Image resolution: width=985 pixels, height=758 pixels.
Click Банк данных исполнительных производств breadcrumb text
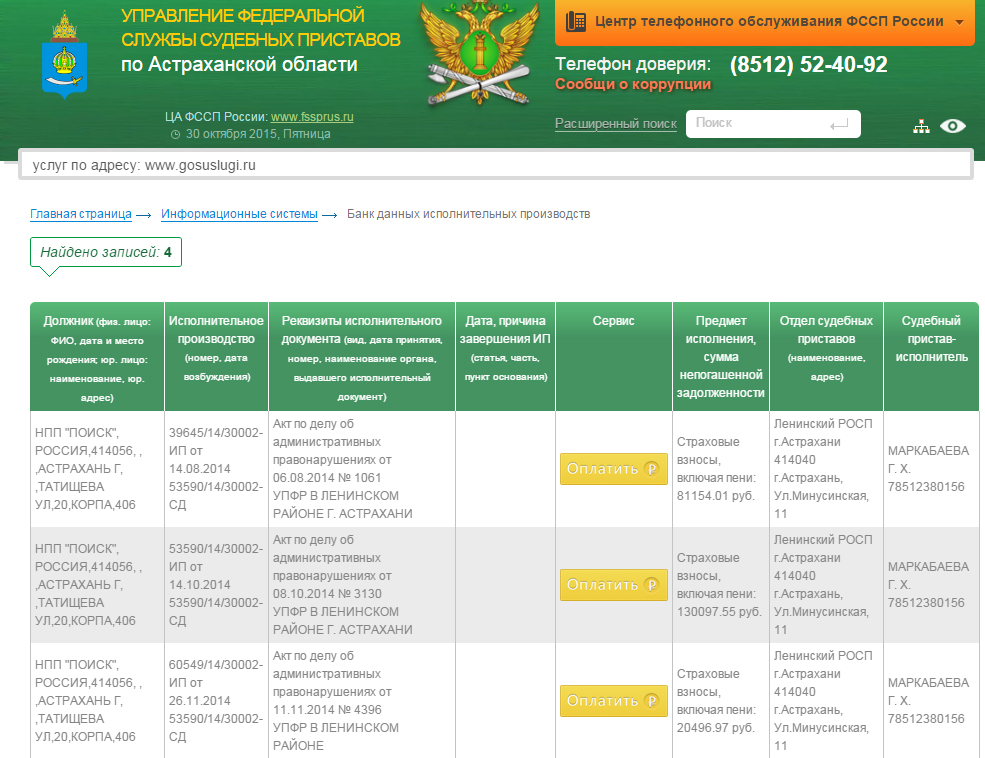469,214
